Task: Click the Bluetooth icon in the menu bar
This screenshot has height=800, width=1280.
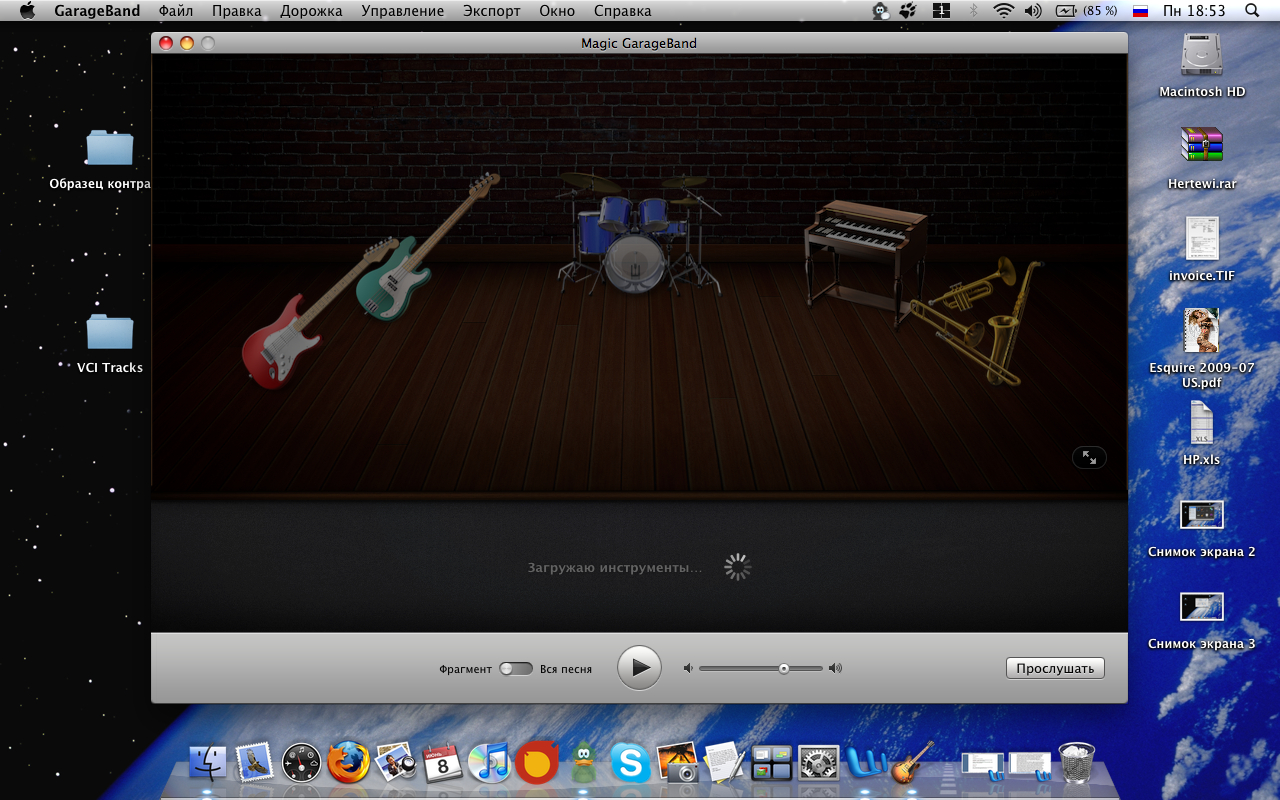Action: tap(973, 11)
